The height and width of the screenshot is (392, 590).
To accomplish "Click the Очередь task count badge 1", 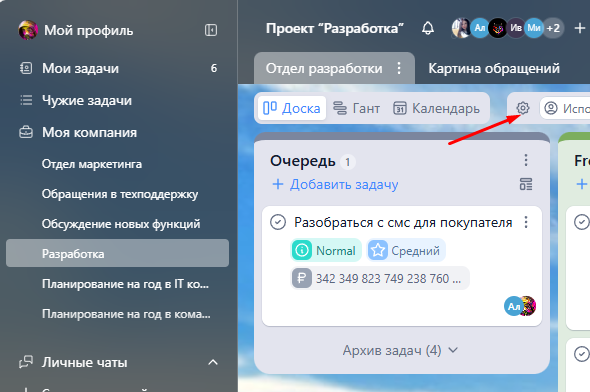I will point(348,162).
